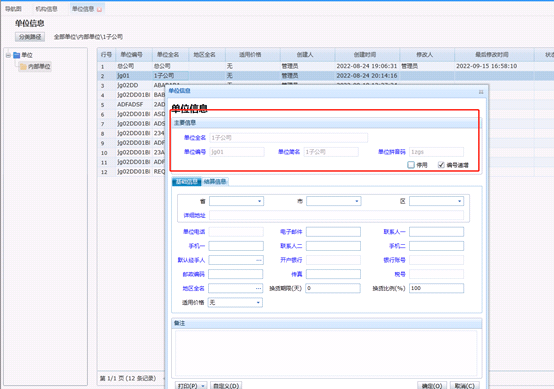Click the 单位编号 input showing Jg01

click(x=237, y=152)
